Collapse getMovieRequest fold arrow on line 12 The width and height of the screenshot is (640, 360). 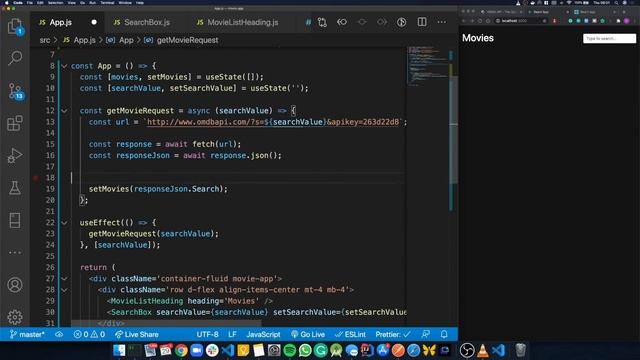coord(64,111)
